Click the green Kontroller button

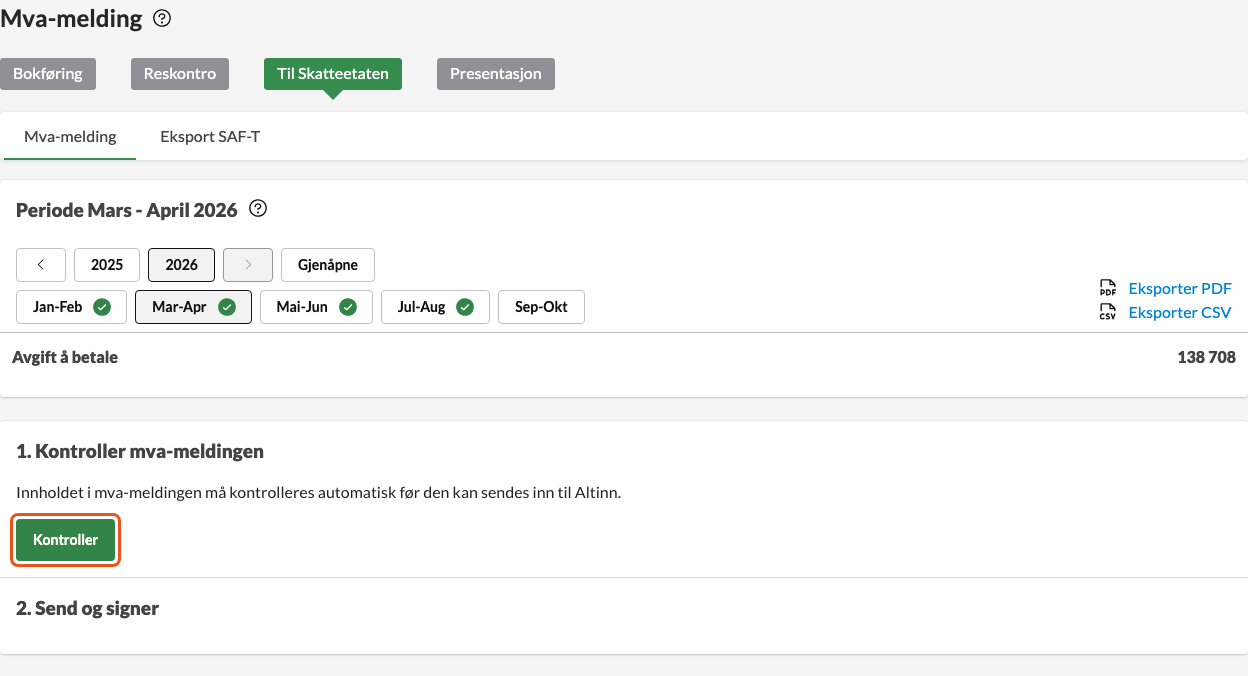(x=66, y=540)
